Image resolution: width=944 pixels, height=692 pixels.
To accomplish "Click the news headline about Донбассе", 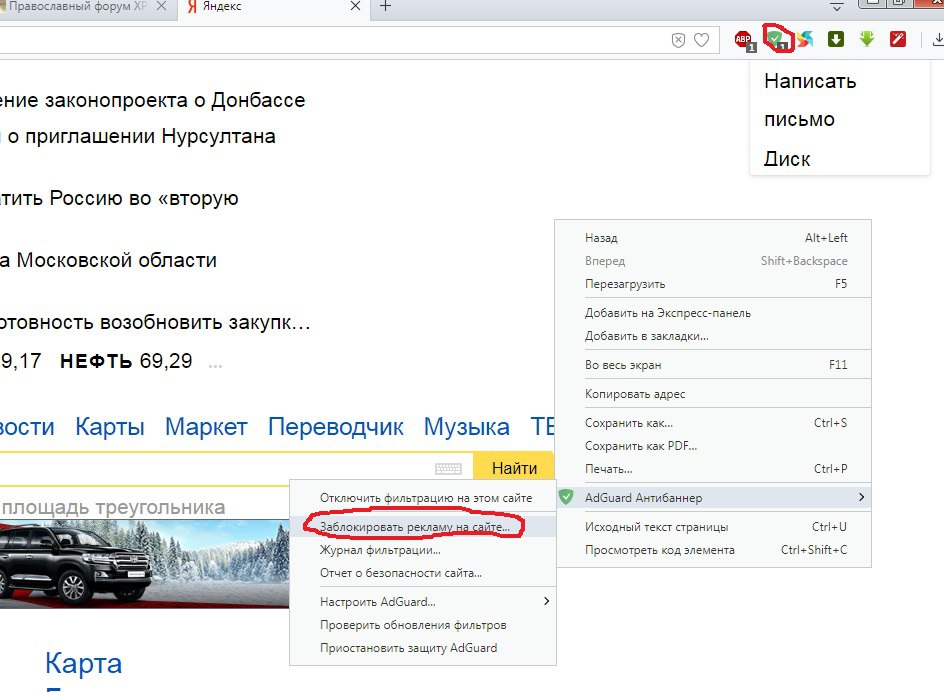I will point(153,100).
